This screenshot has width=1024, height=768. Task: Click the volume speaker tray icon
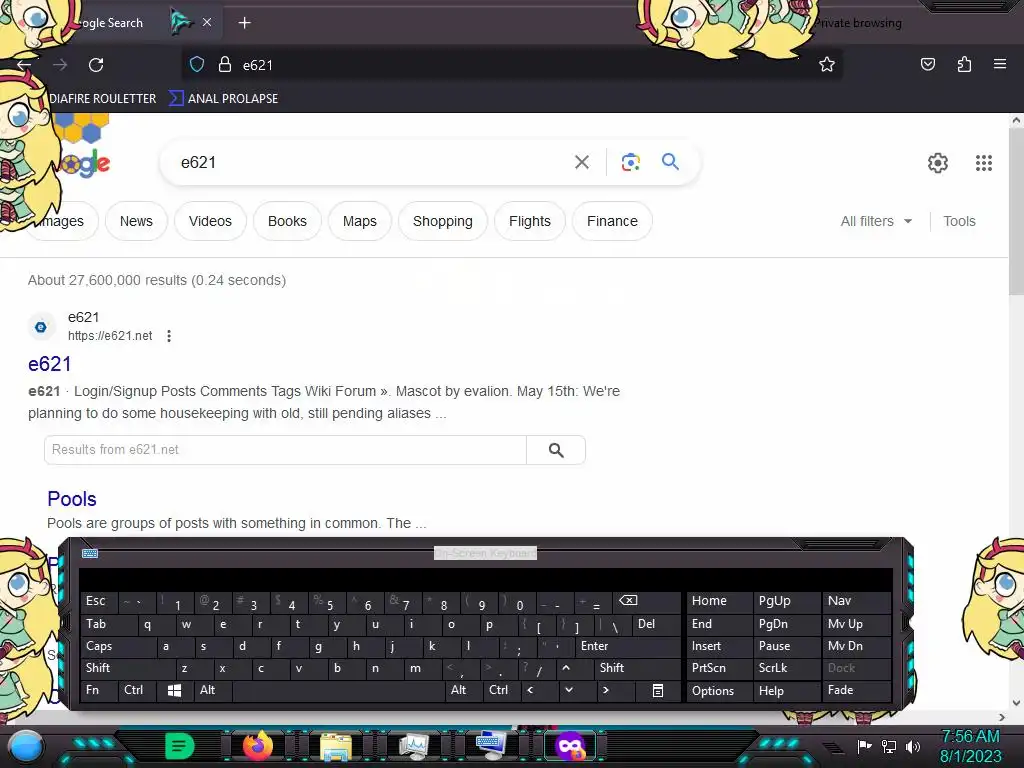[913, 746]
